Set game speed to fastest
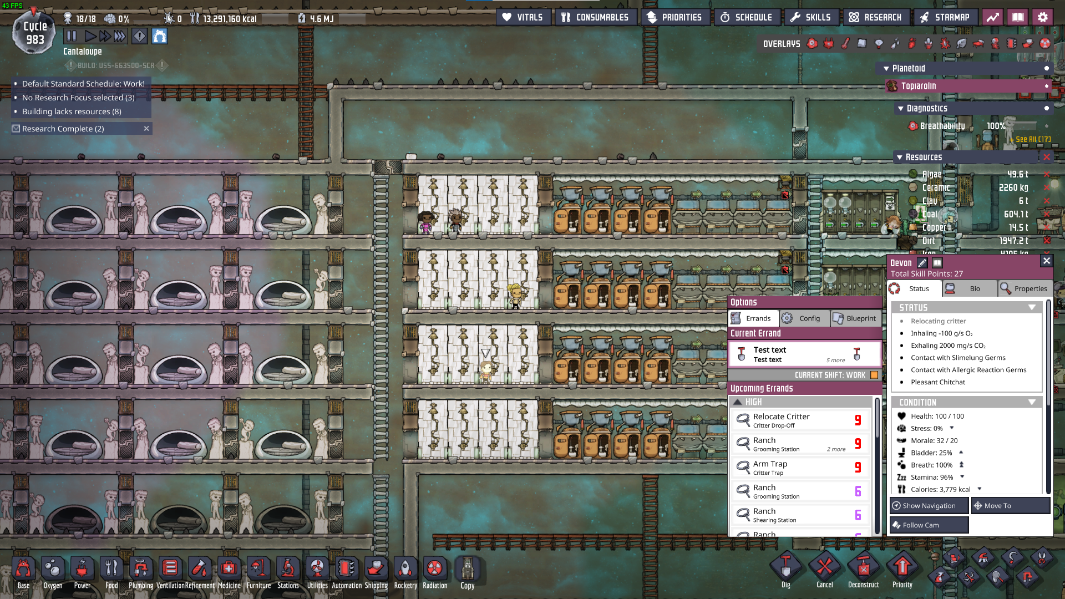The height and width of the screenshot is (599, 1065). 120,36
